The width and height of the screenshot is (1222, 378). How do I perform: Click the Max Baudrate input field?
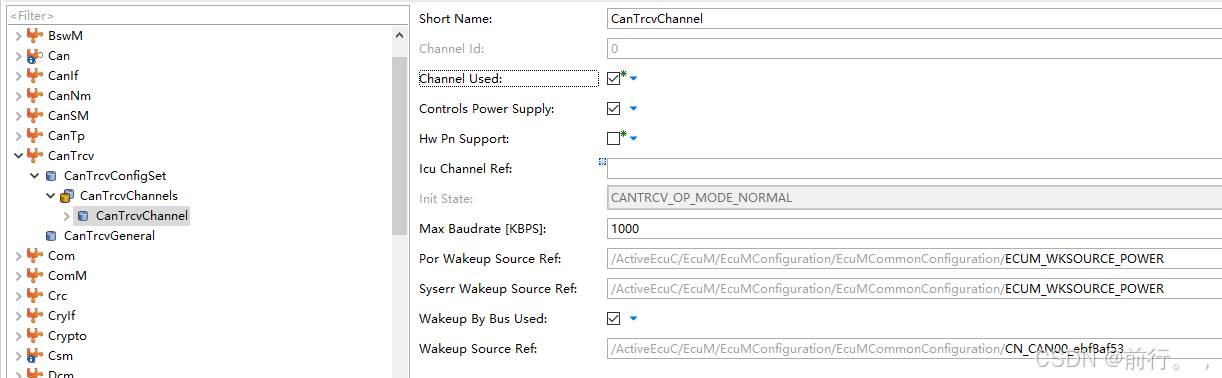[x=914, y=229]
